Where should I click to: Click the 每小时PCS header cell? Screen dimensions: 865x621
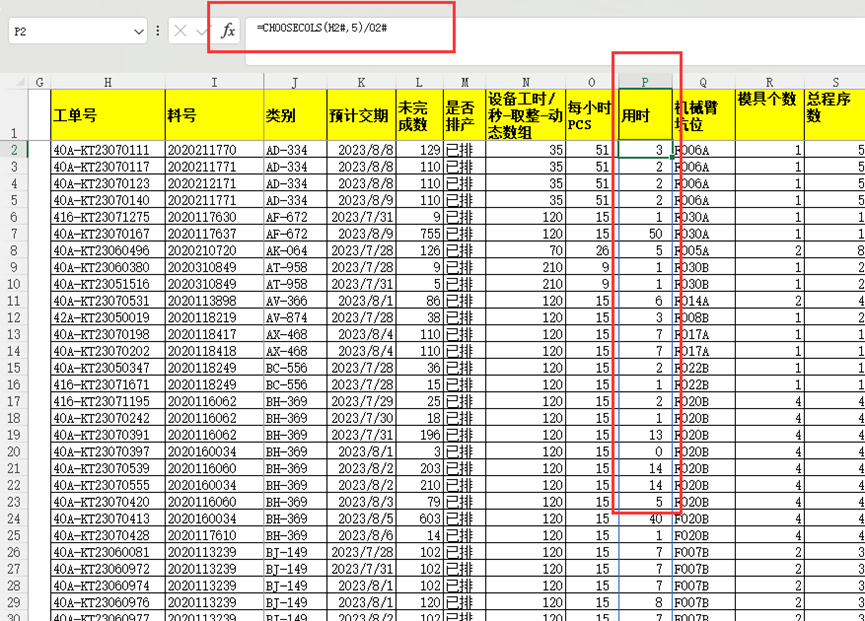[591, 115]
